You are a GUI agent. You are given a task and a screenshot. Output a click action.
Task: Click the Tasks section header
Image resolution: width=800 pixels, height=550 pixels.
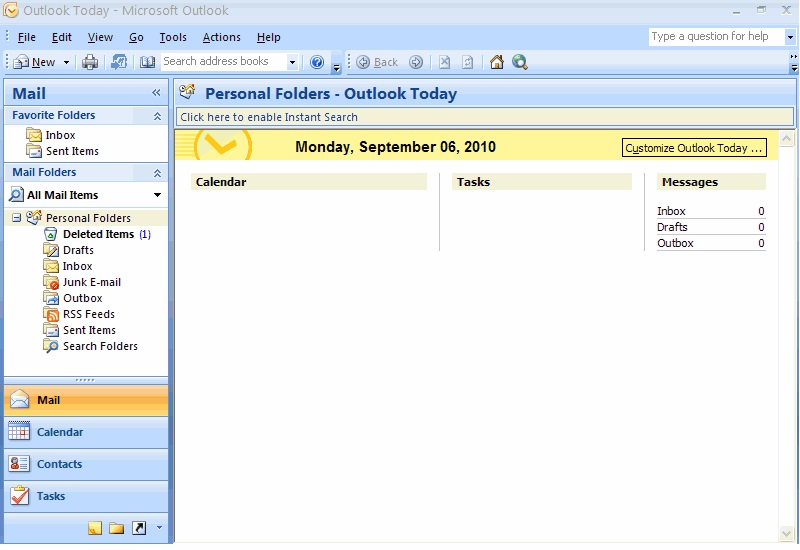tap(541, 182)
